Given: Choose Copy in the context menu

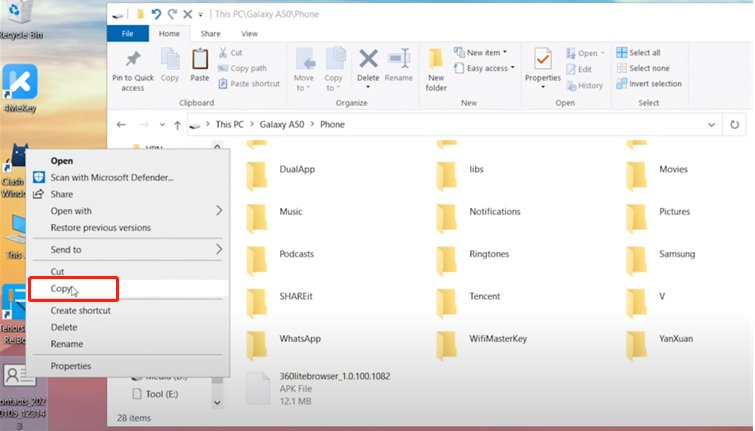Looking at the screenshot, I should (x=128, y=288).
